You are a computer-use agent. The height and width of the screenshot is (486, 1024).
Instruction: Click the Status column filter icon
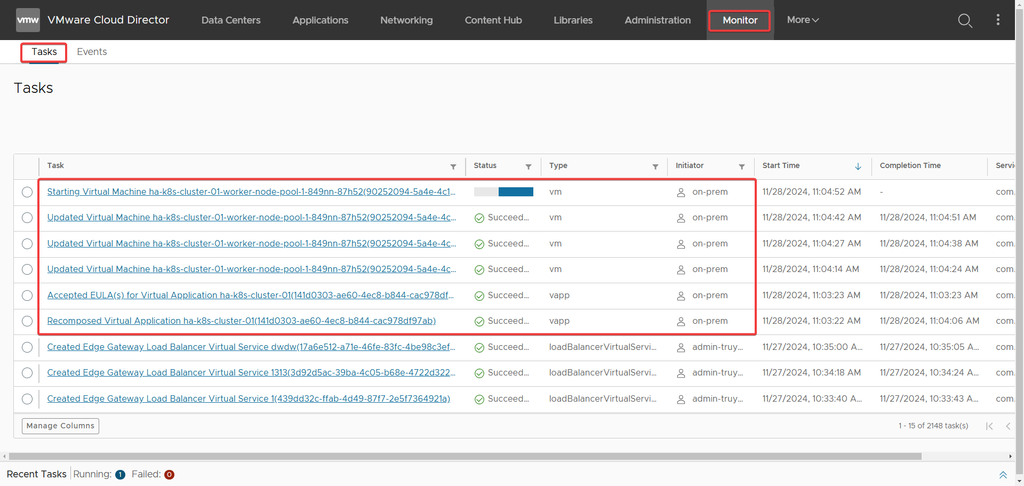point(528,167)
